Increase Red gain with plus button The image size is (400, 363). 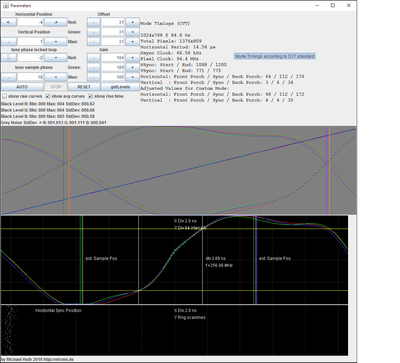tap(132, 58)
